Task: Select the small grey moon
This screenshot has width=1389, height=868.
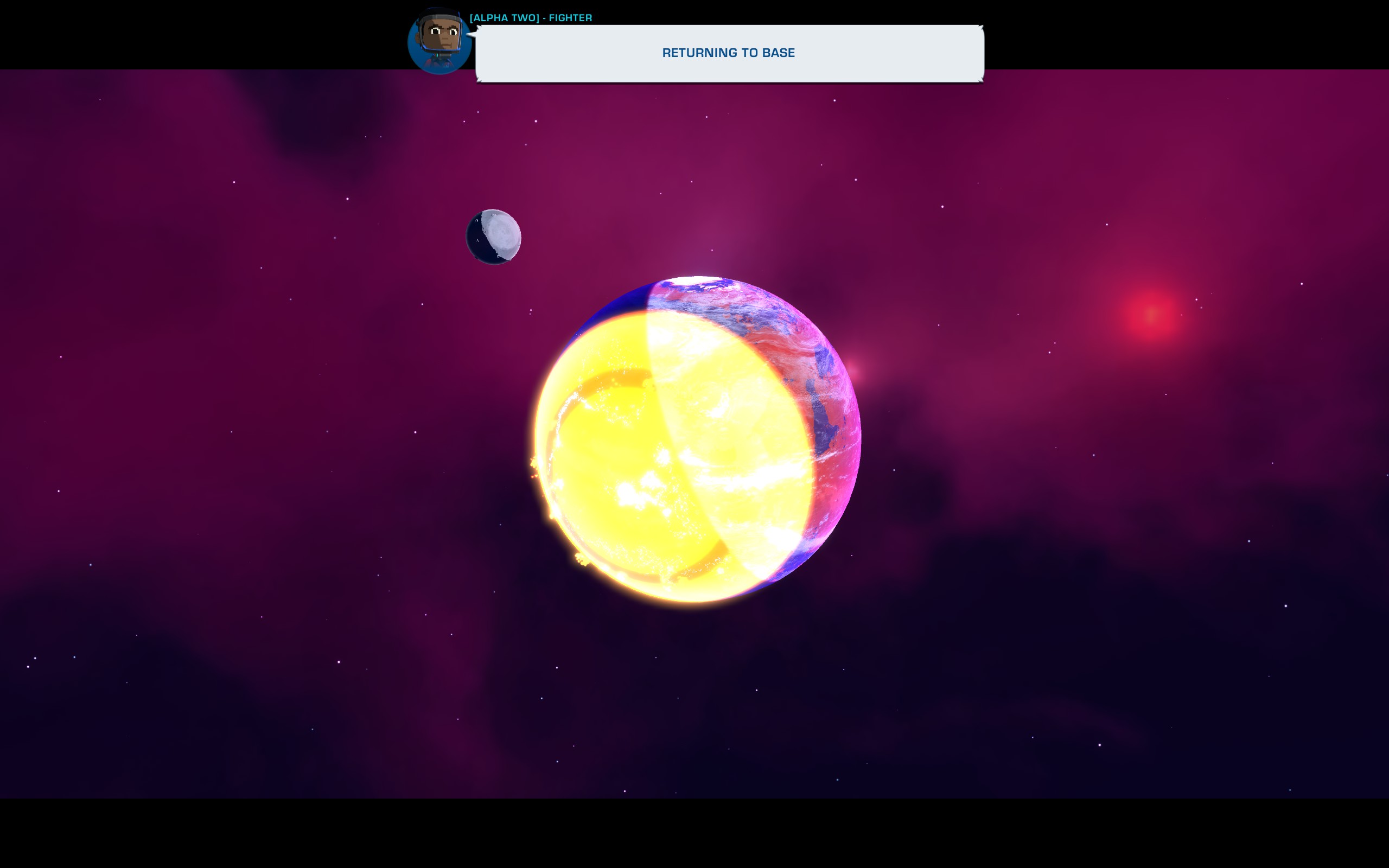Action: [494, 237]
